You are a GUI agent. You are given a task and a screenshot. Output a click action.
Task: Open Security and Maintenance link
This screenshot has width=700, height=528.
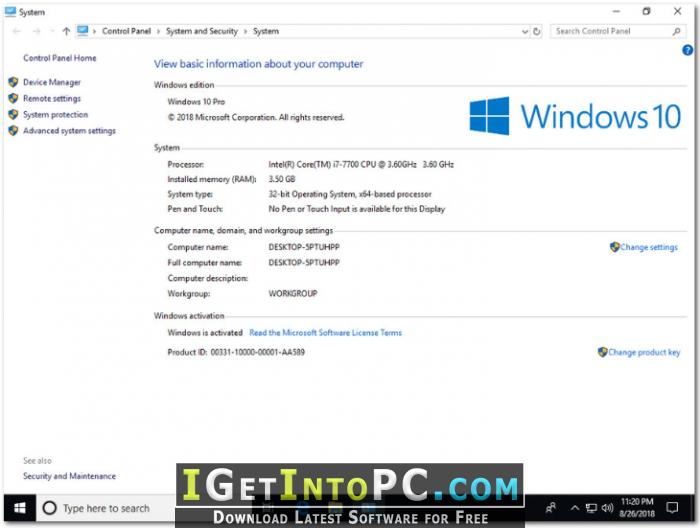click(x=69, y=476)
